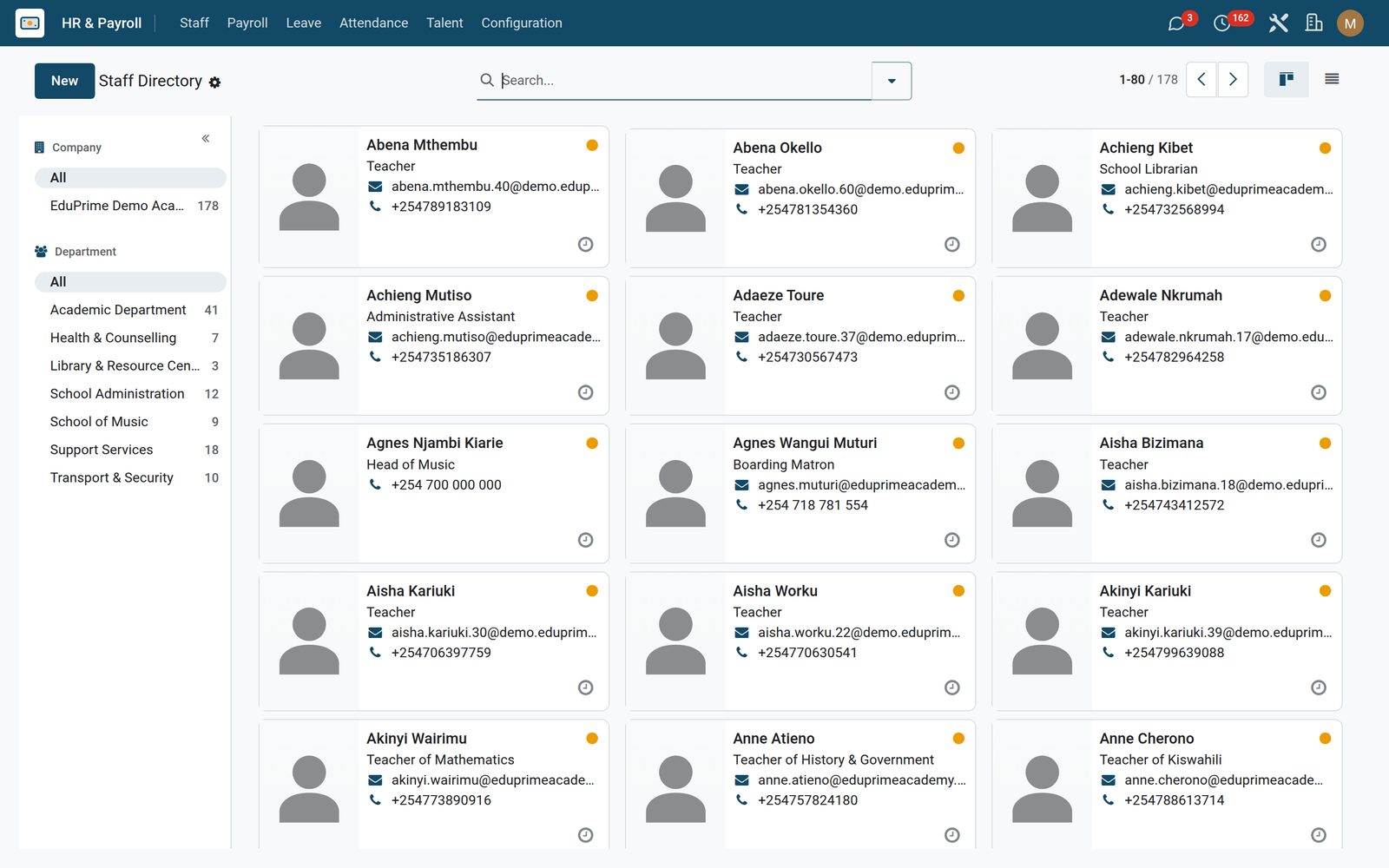Expand the search options dropdown

coord(892,81)
